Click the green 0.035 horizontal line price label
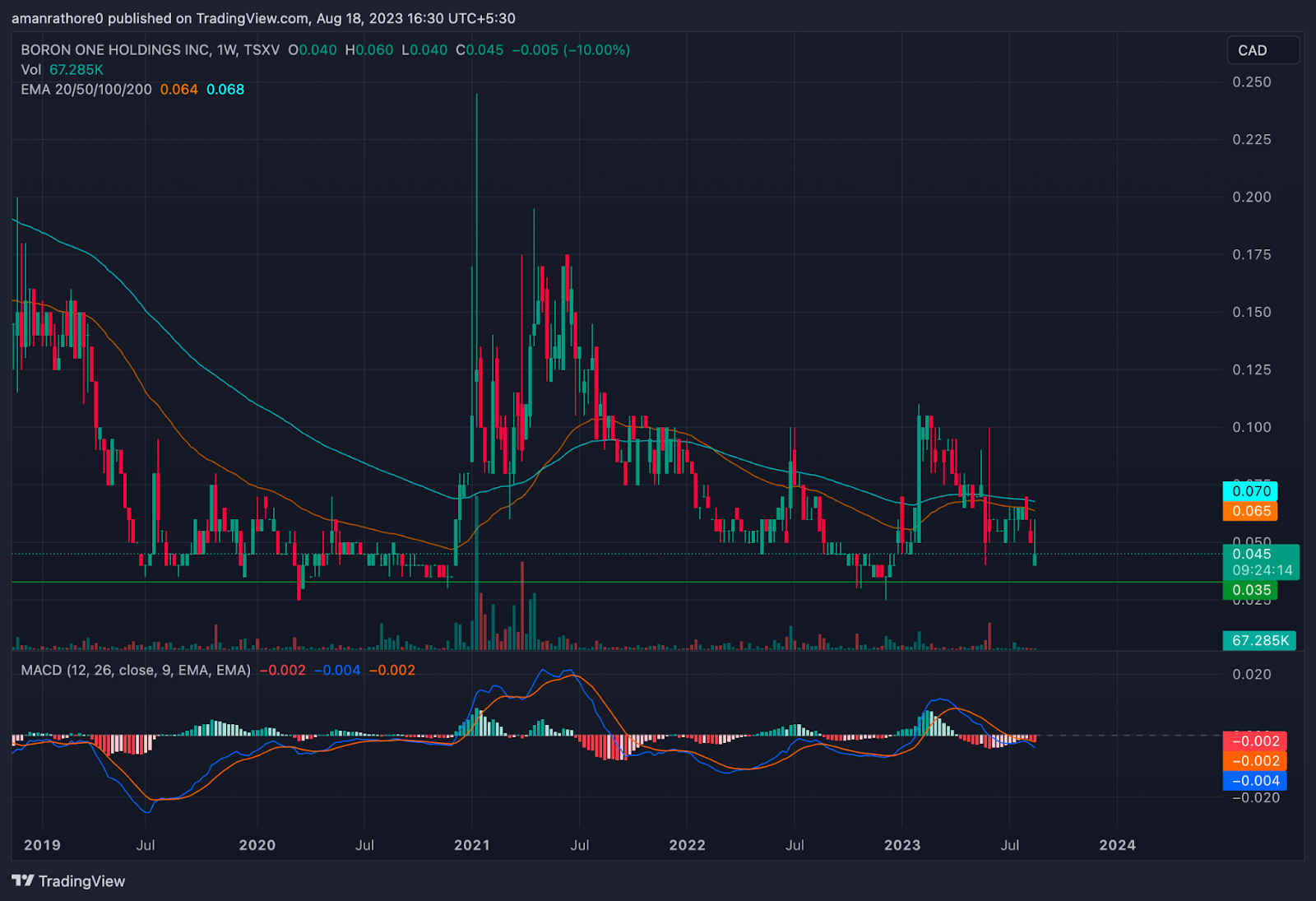The width and height of the screenshot is (1316, 901). click(x=1250, y=590)
